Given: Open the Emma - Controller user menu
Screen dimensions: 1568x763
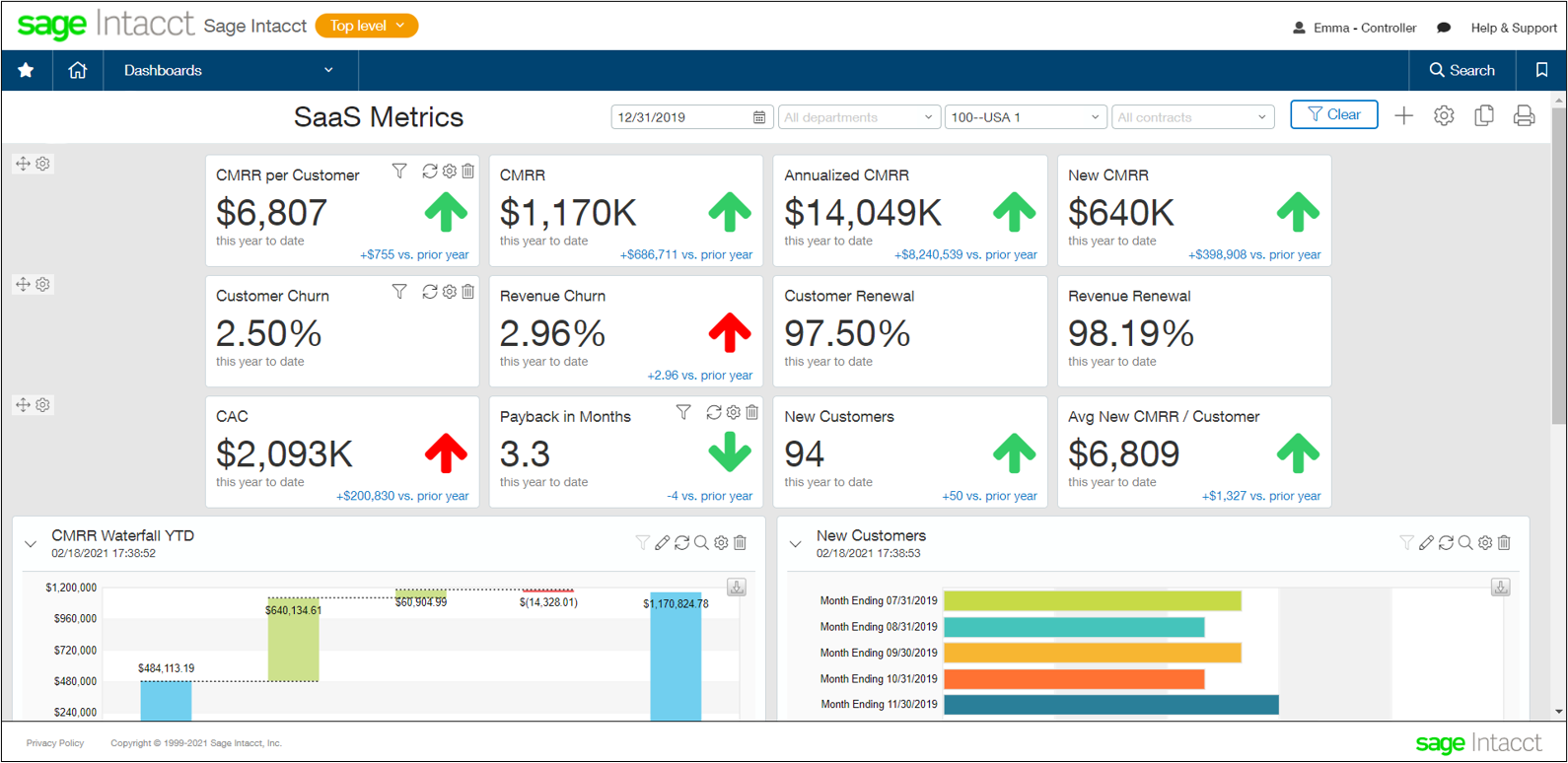Looking at the screenshot, I should 1355,28.
